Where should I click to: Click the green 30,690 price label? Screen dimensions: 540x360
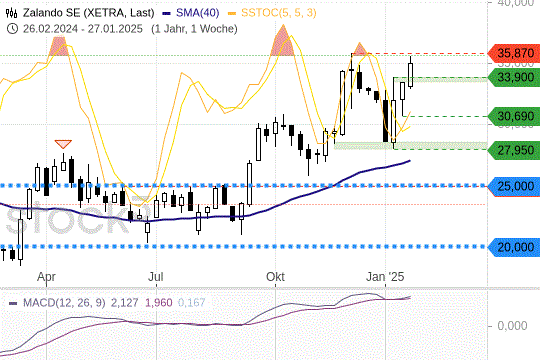[514, 116]
